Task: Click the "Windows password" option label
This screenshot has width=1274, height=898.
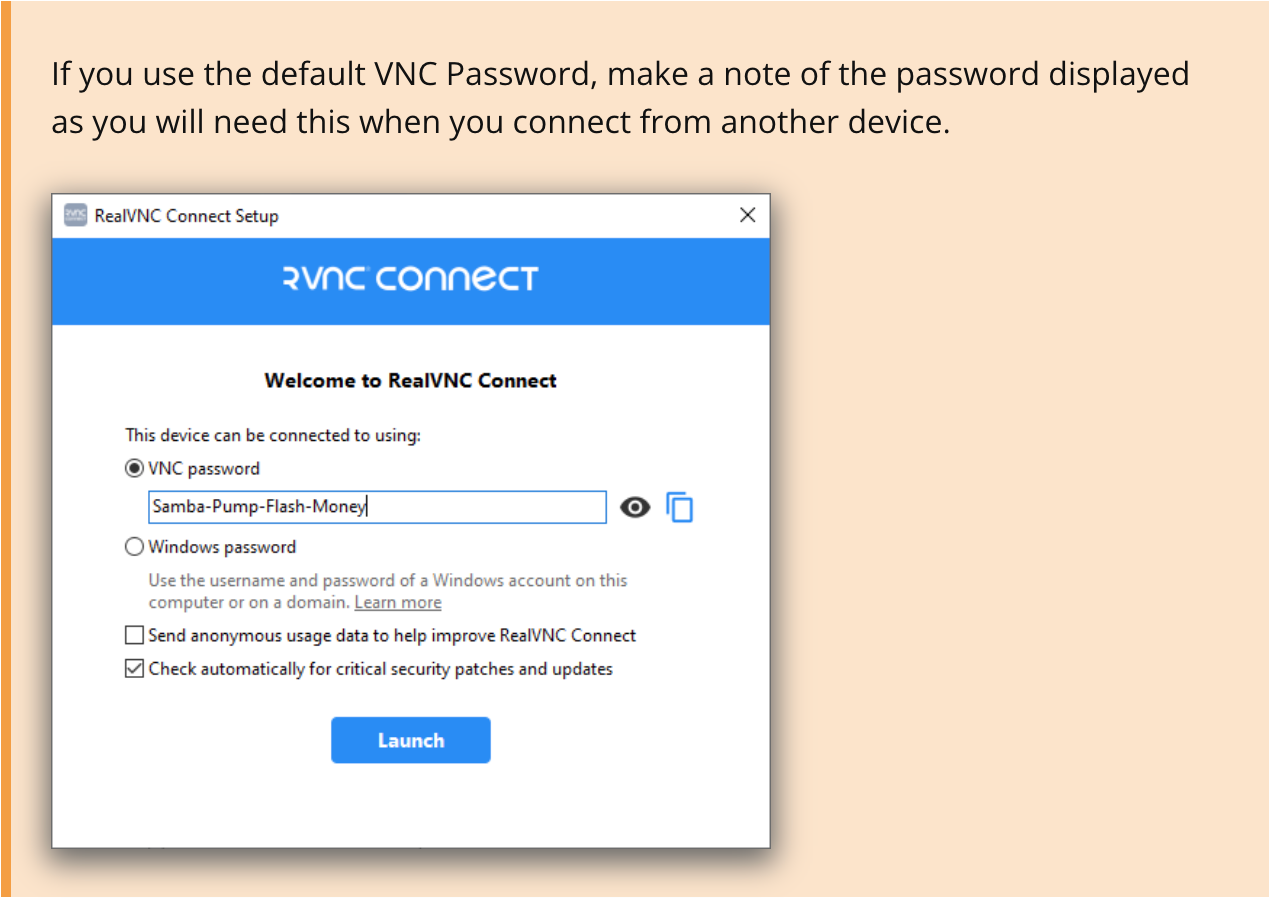Action: coord(222,547)
